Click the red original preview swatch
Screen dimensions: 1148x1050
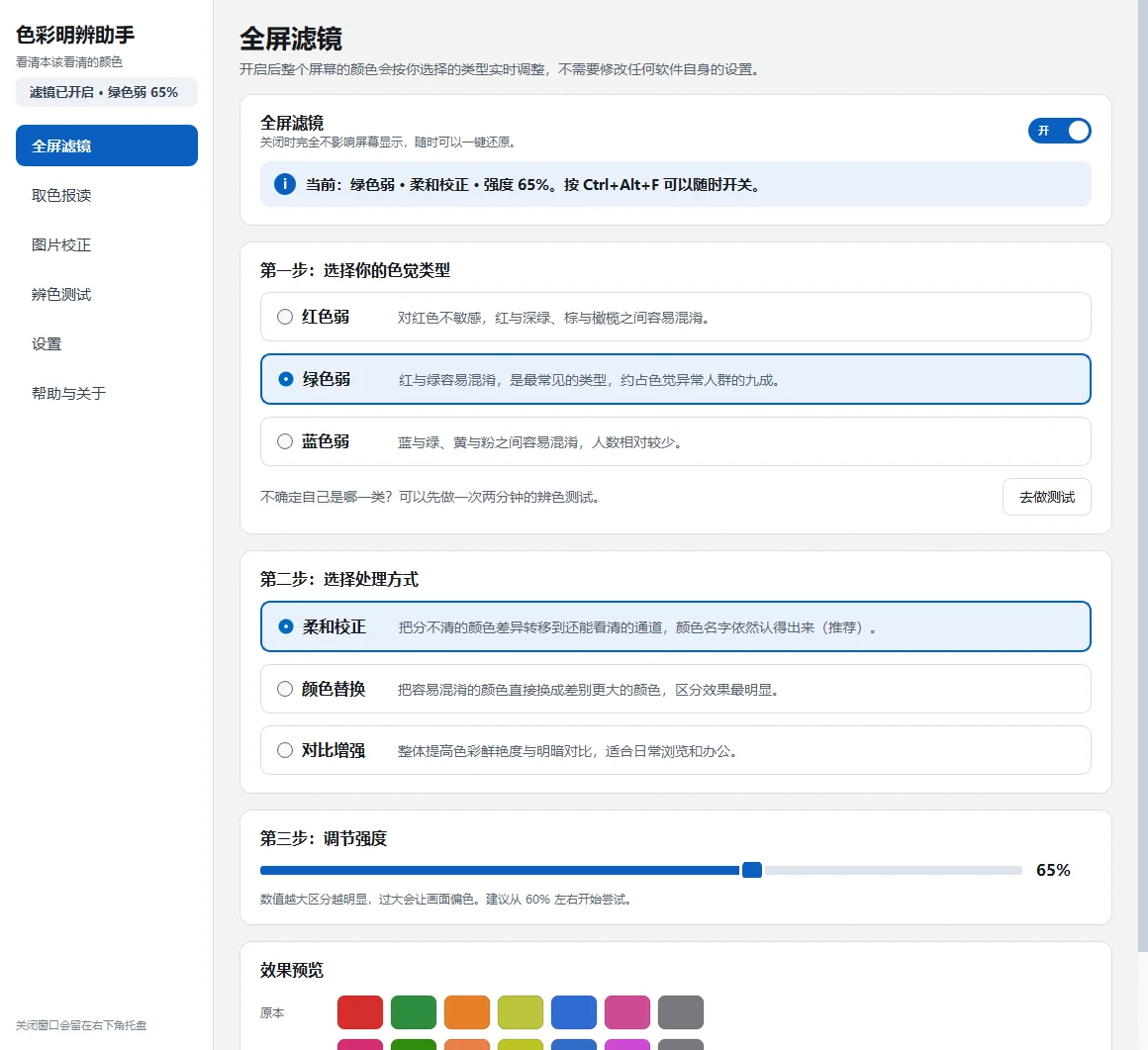[x=360, y=1012]
